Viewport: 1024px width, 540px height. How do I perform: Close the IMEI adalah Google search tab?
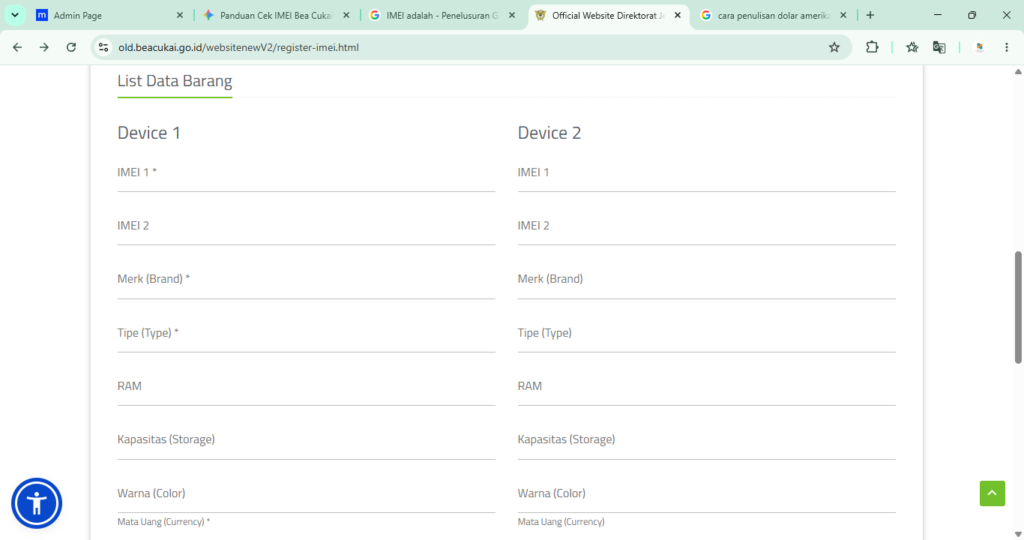tap(512, 15)
